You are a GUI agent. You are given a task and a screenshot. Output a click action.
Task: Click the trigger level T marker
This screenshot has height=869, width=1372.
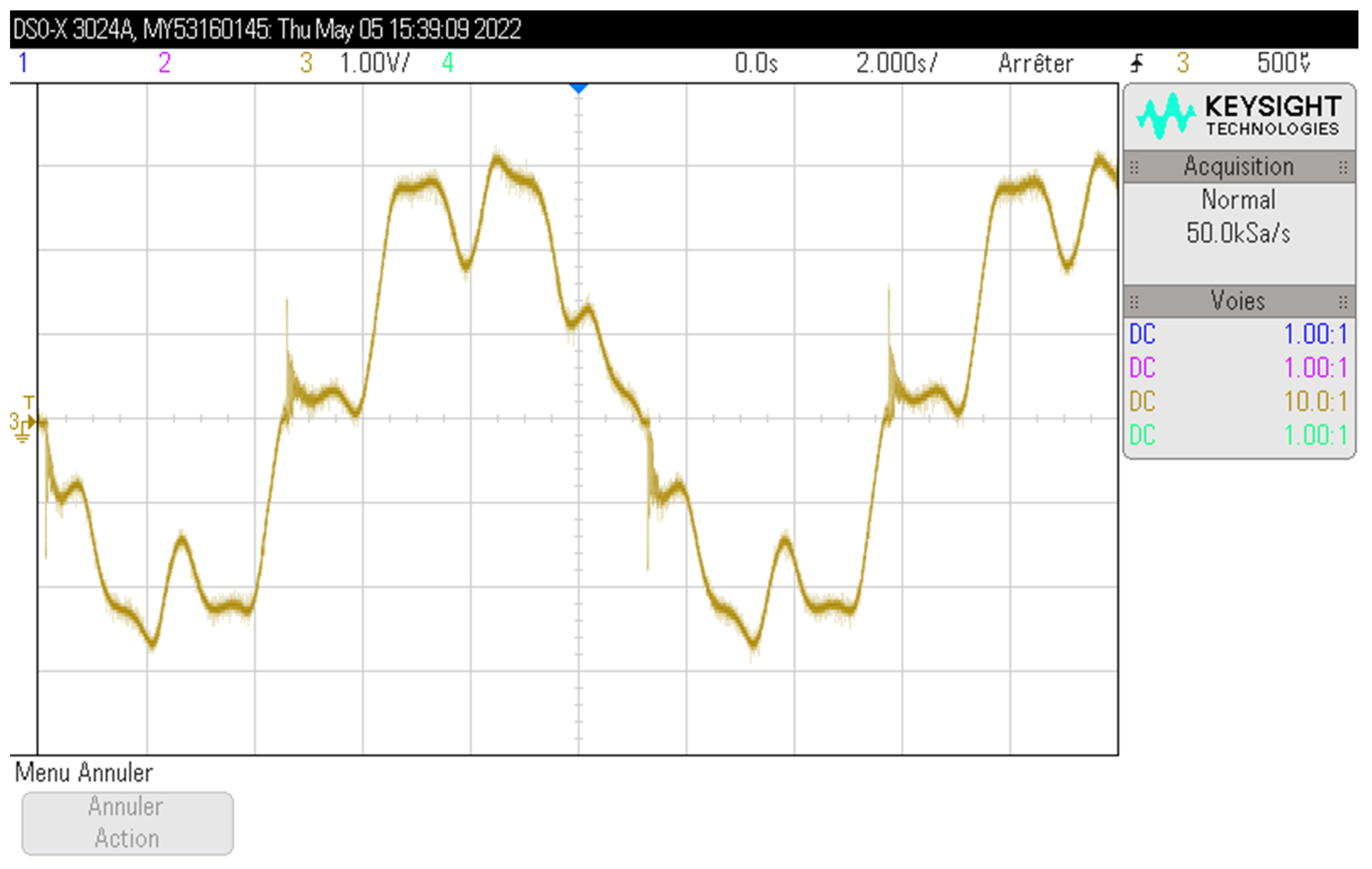click(29, 402)
